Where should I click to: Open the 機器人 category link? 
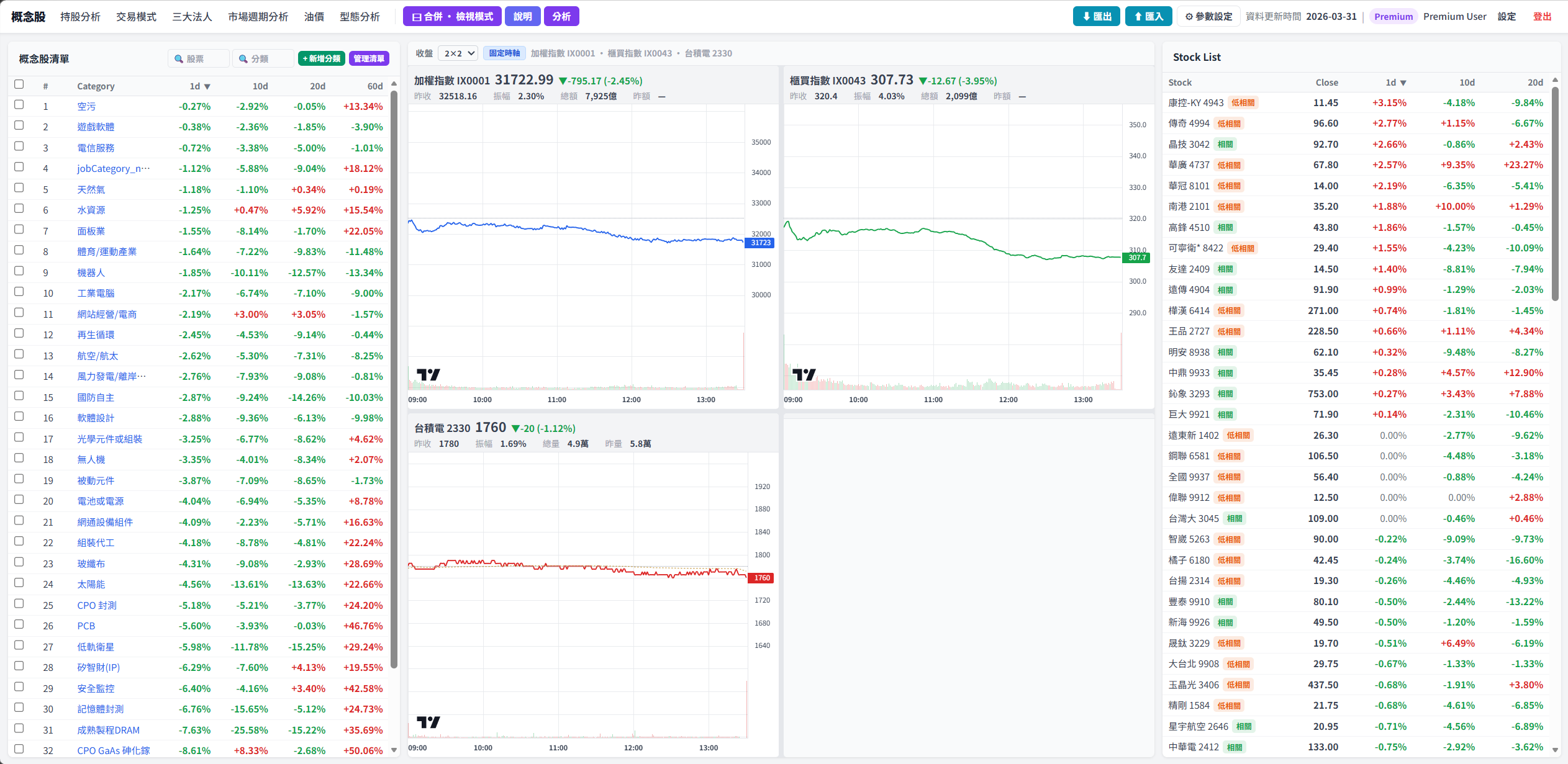click(x=91, y=272)
